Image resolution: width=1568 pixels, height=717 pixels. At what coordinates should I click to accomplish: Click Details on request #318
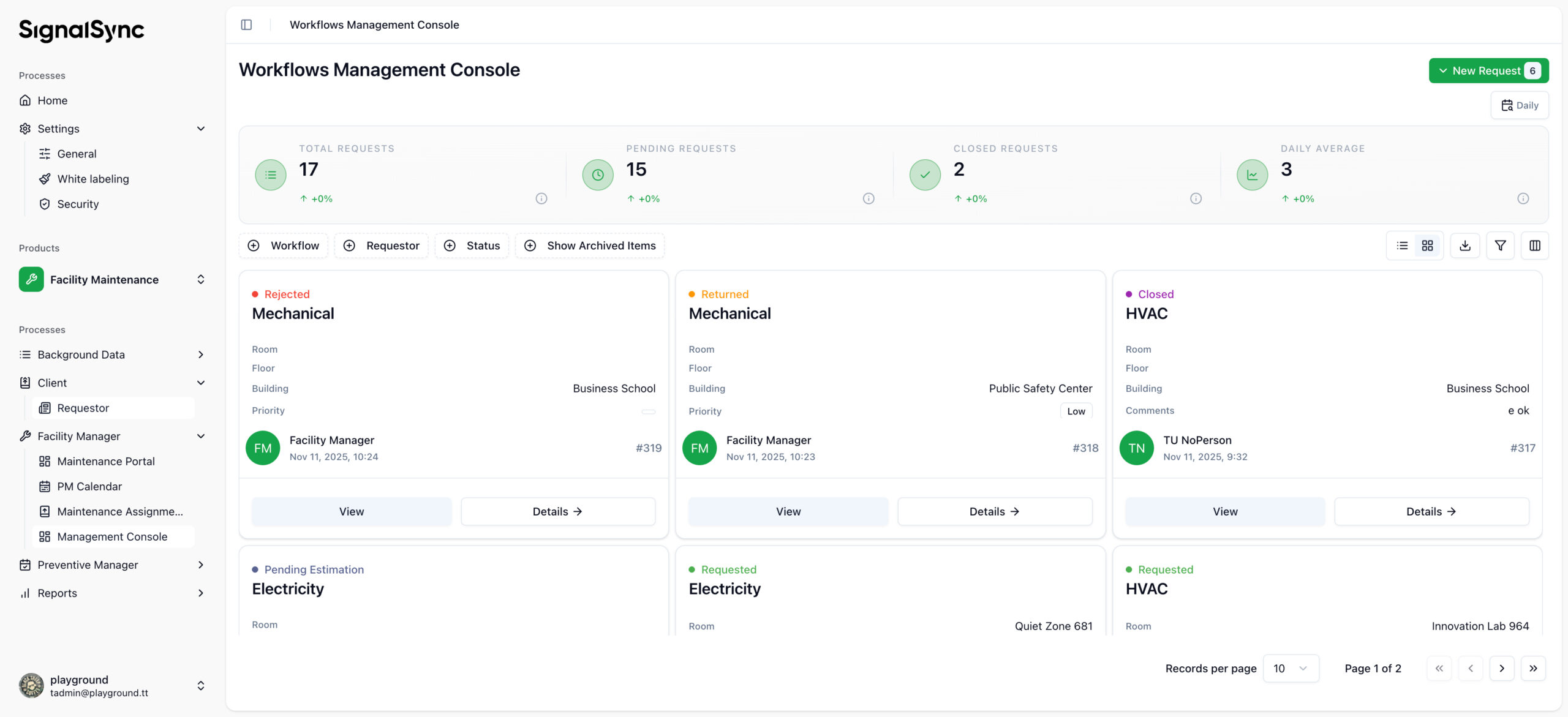(994, 511)
